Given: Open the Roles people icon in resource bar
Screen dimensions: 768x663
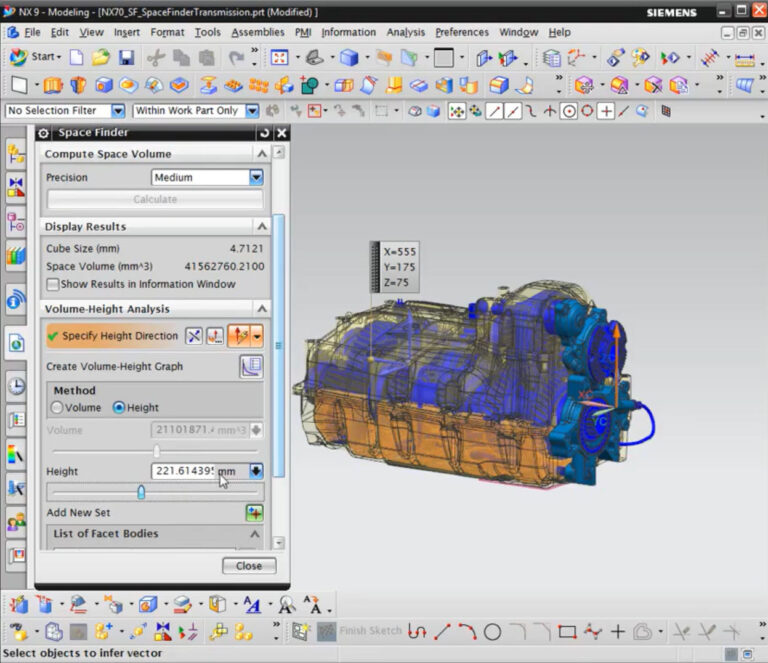Looking at the screenshot, I should coord(16,522).
